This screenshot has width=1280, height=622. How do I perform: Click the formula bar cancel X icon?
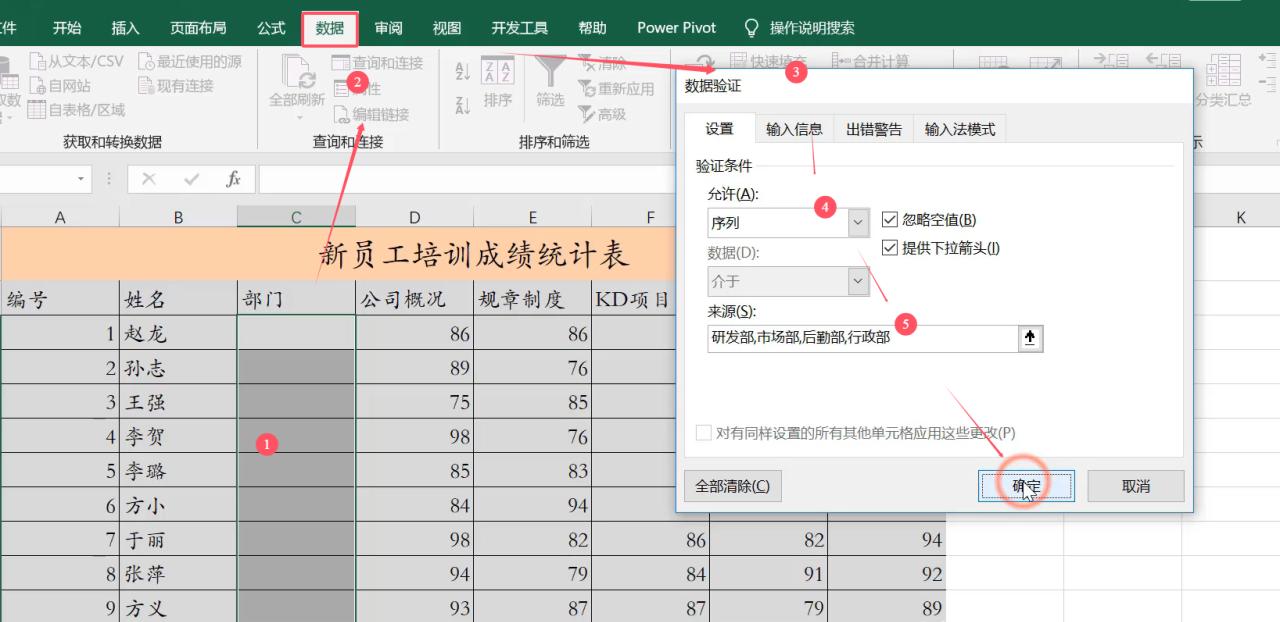(149, 179)
